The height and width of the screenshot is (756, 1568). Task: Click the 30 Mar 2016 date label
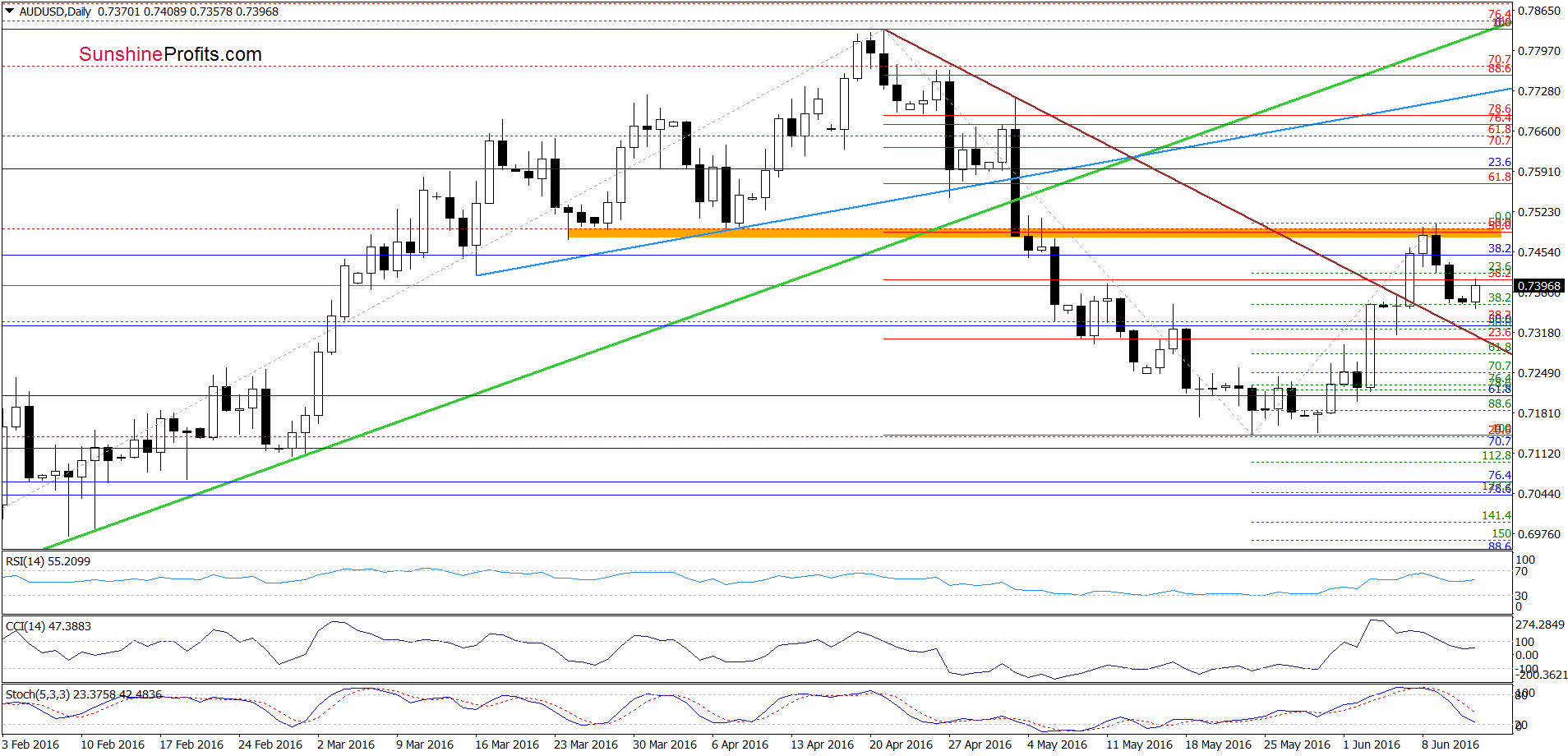pos(665,744)
